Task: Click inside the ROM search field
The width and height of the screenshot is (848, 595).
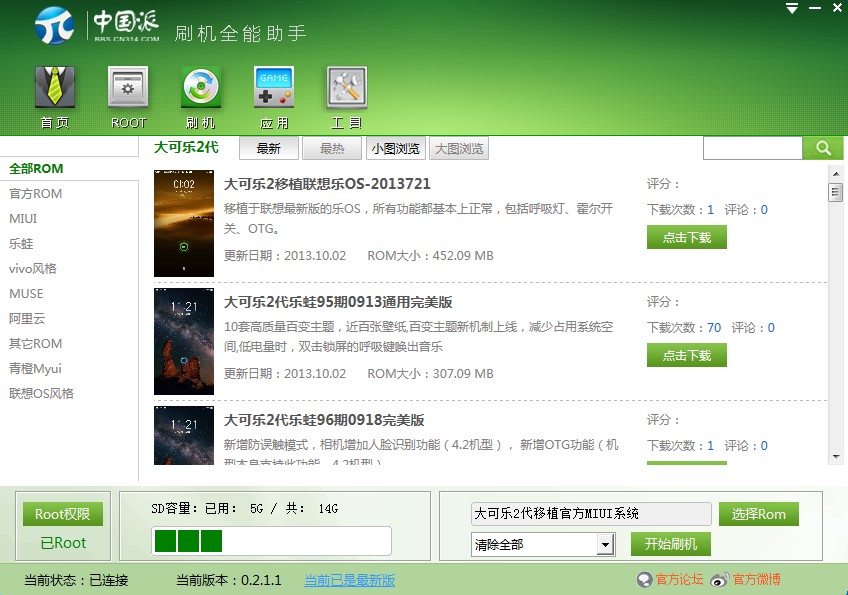Action: 753,148
